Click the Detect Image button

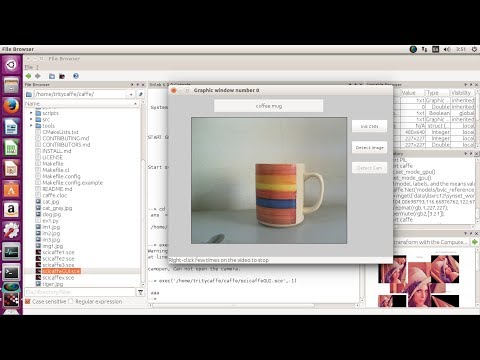tap(369, 147)
